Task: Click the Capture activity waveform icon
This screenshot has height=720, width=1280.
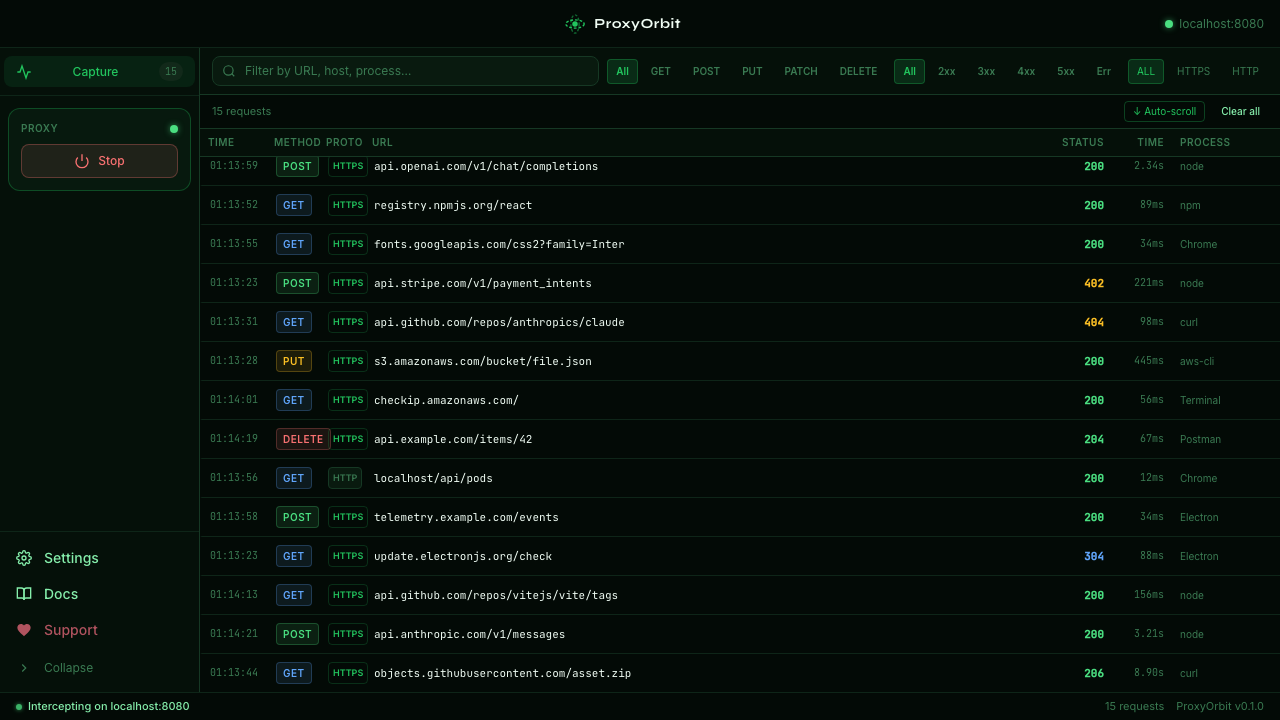Action: tap(24, 72)
